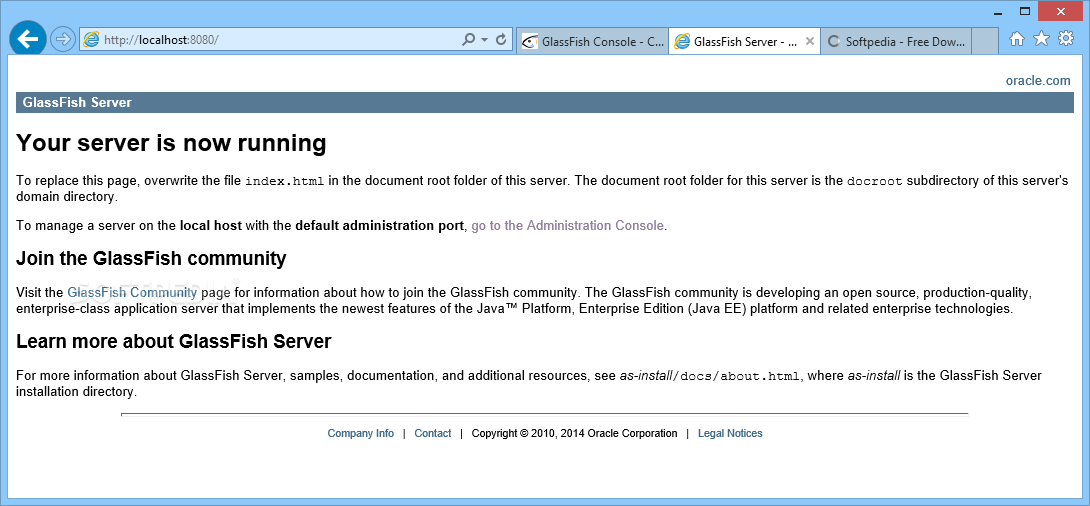Close the GlassFish Server tab
This screenshot has height=506, width=1090.
coord(809,42)
